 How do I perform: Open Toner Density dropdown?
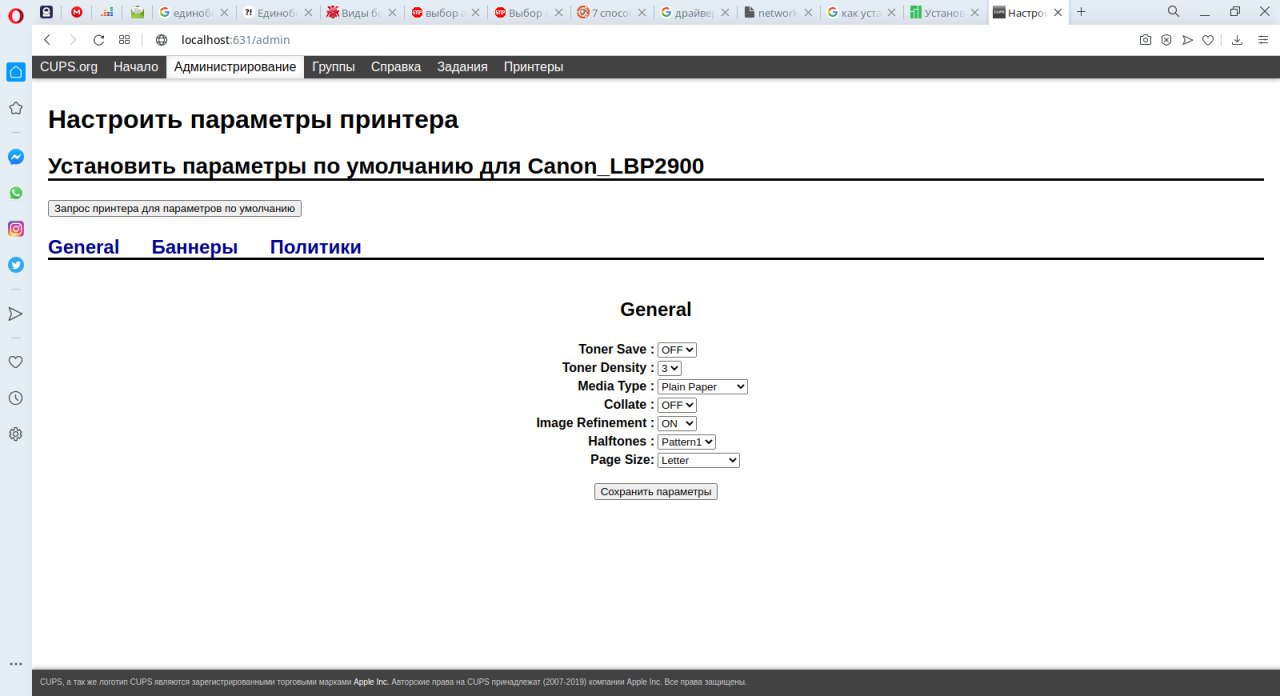pyautogui.click(x=669, y=368)
